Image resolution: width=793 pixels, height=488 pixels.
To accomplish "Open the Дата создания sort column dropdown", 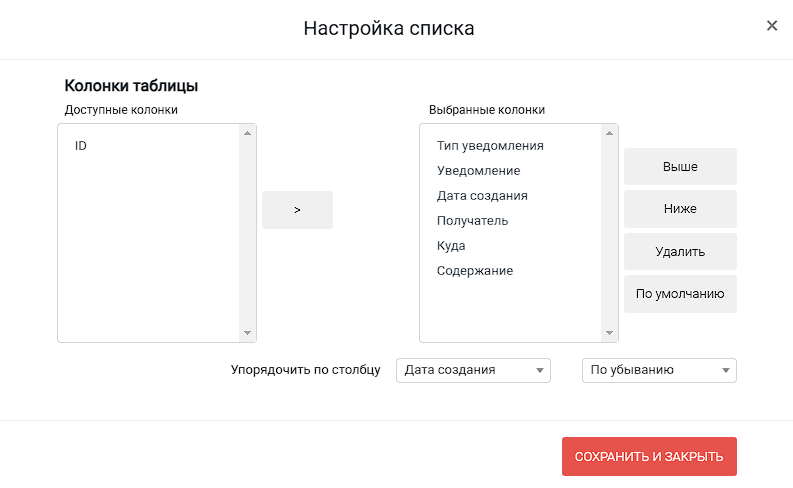I will pyautogui.click(x=473, y=370).
